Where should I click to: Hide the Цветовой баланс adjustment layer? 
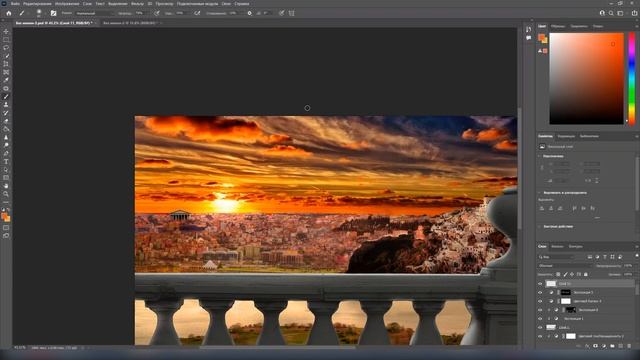point(540,301)
